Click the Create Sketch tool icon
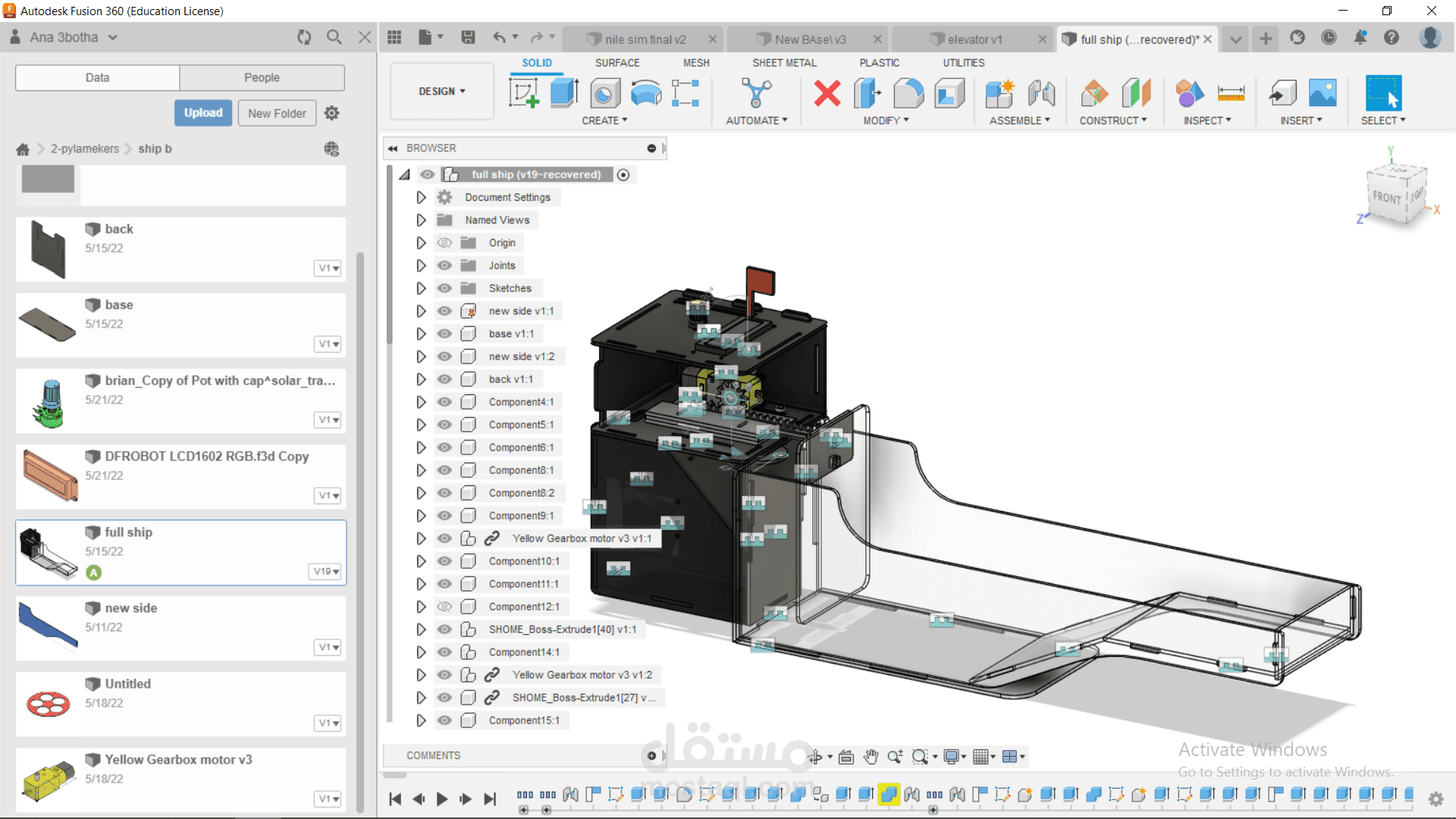The width and height of the screenshot is (1456, 819). coord(523,93)
